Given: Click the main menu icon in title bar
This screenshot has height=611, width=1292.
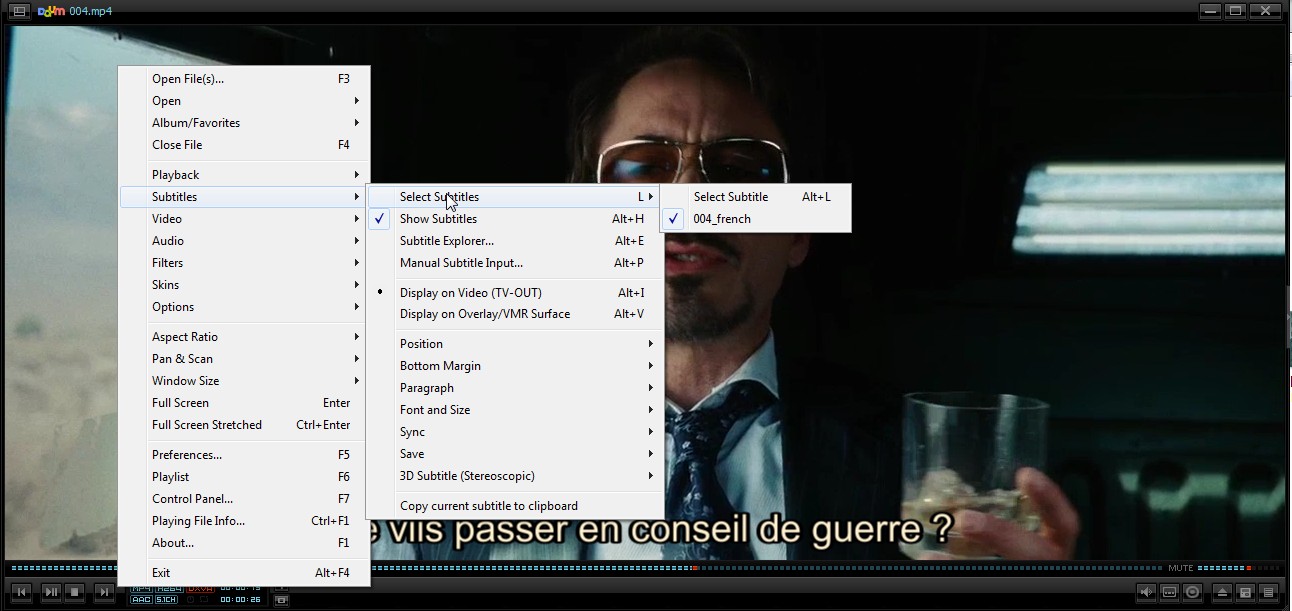Looking at the screenshot, I should [19, 11].
